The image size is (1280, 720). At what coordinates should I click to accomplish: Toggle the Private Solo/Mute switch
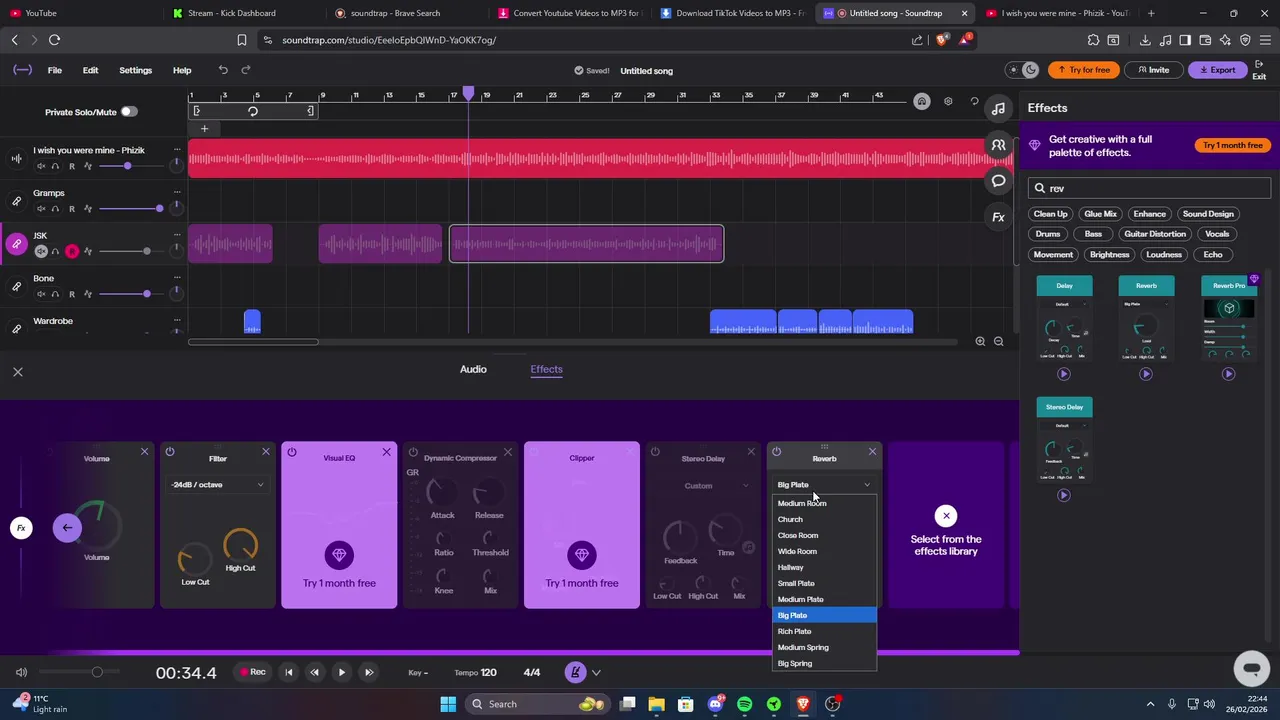click(x=129, y=112)
